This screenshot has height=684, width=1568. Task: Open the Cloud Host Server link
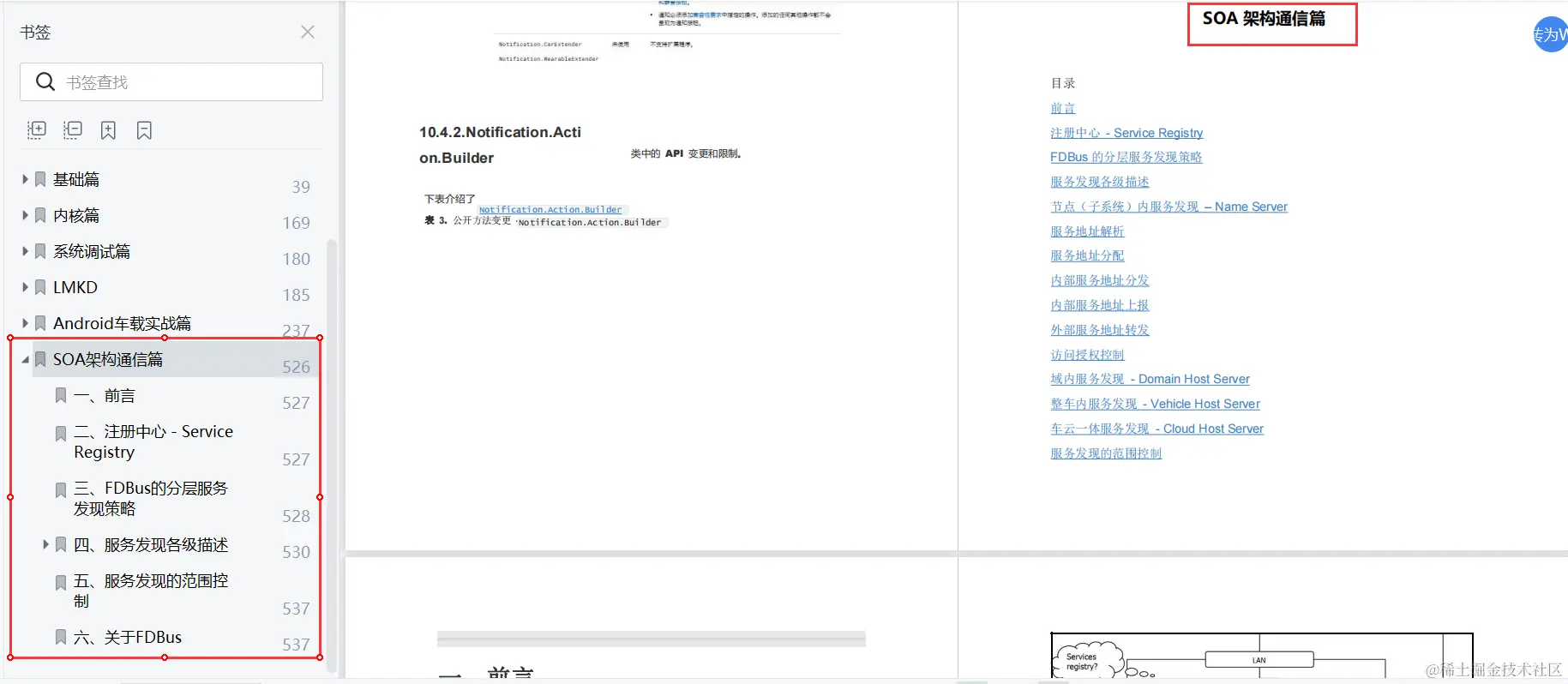coord(1156,429)
